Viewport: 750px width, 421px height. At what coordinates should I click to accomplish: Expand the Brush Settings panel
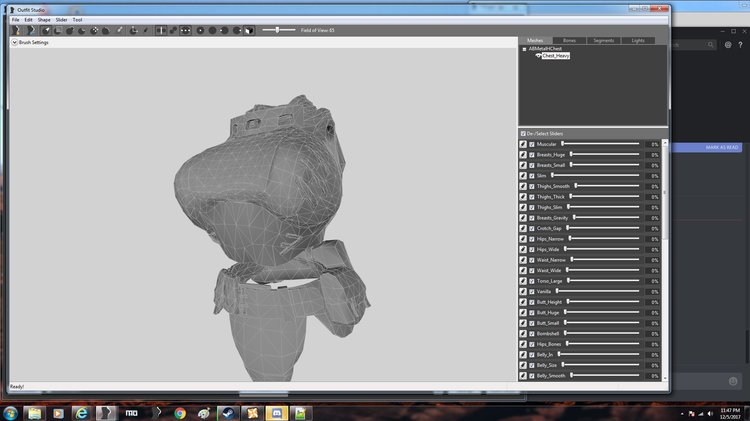[14, 43]
